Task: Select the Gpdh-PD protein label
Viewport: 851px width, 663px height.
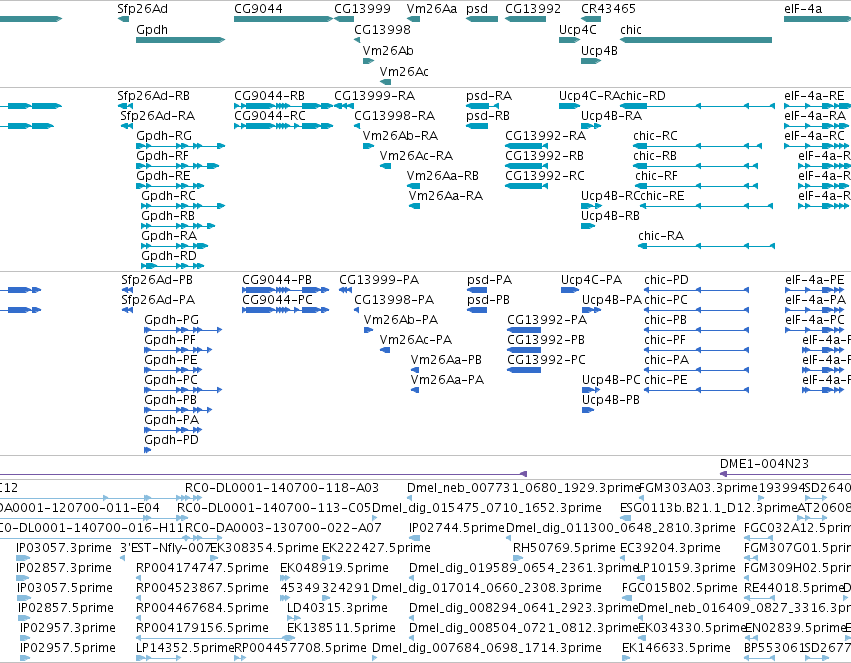Action: 172,440
